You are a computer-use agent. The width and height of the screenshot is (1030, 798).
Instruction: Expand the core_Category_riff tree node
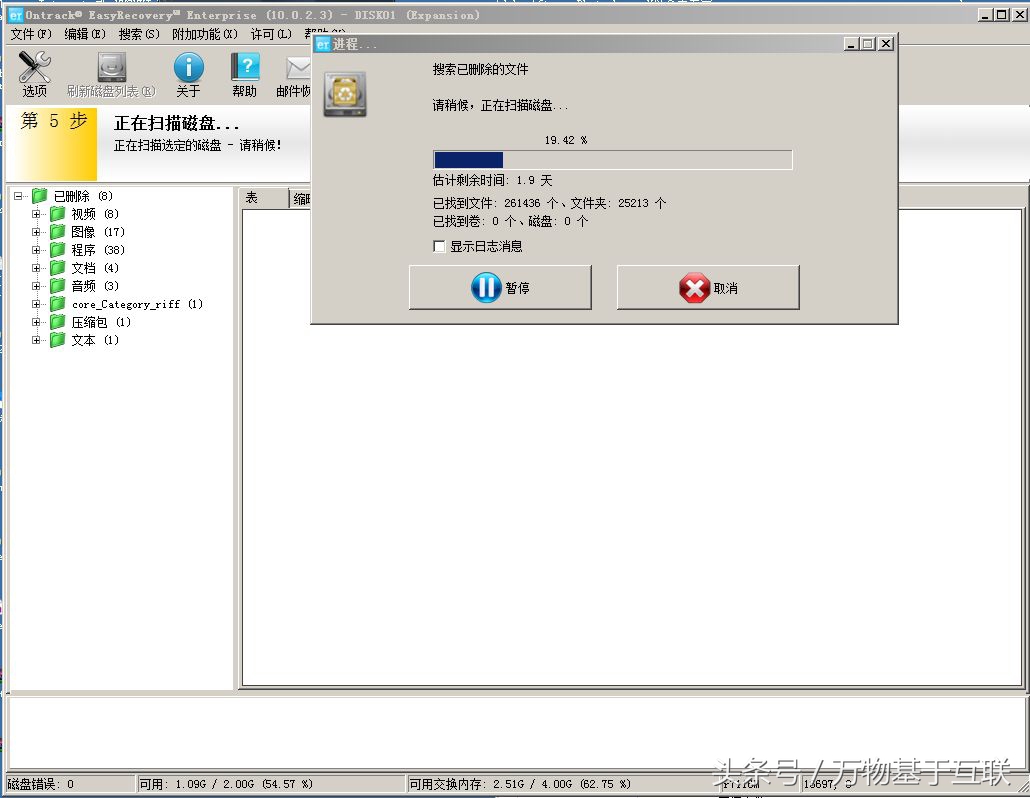[x=36, y=304]
